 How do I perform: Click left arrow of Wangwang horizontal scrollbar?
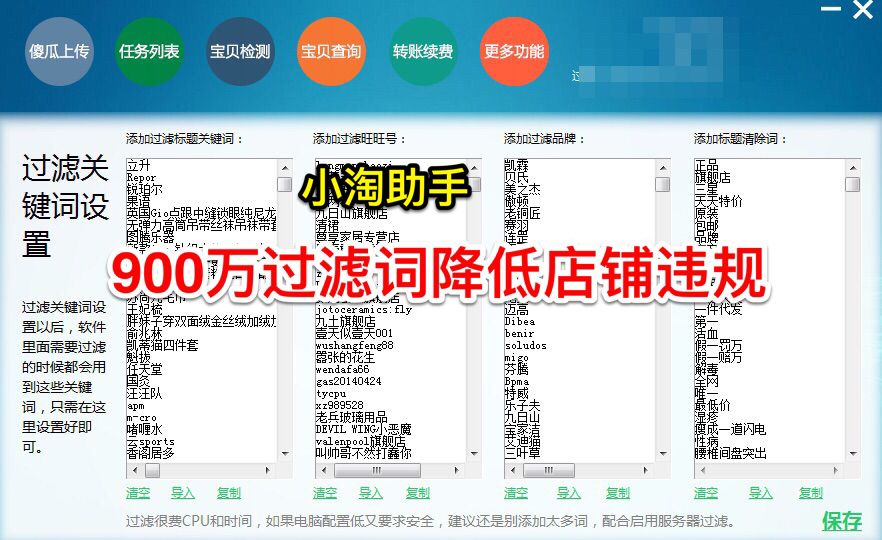tap(323, 470)
